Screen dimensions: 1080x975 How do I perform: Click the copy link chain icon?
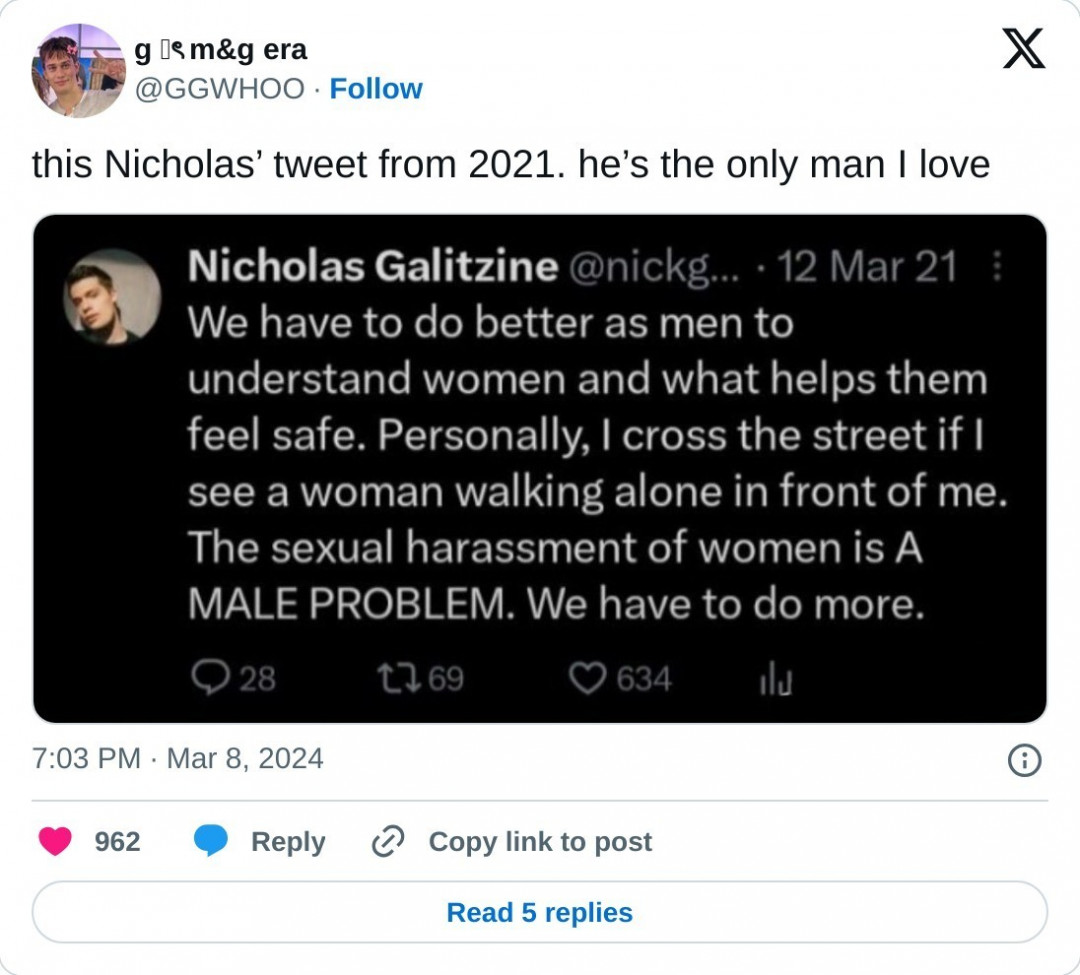point(386,842)
